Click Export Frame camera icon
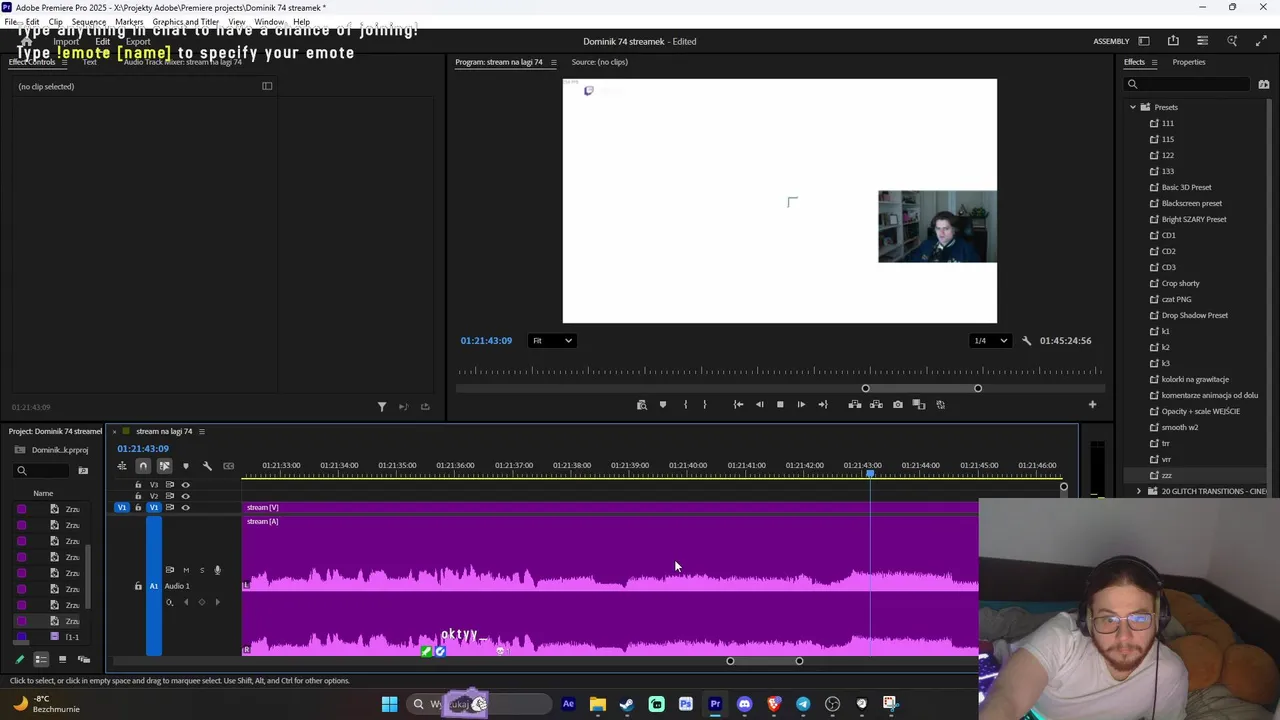The image size is (1280, 720). 897,405
